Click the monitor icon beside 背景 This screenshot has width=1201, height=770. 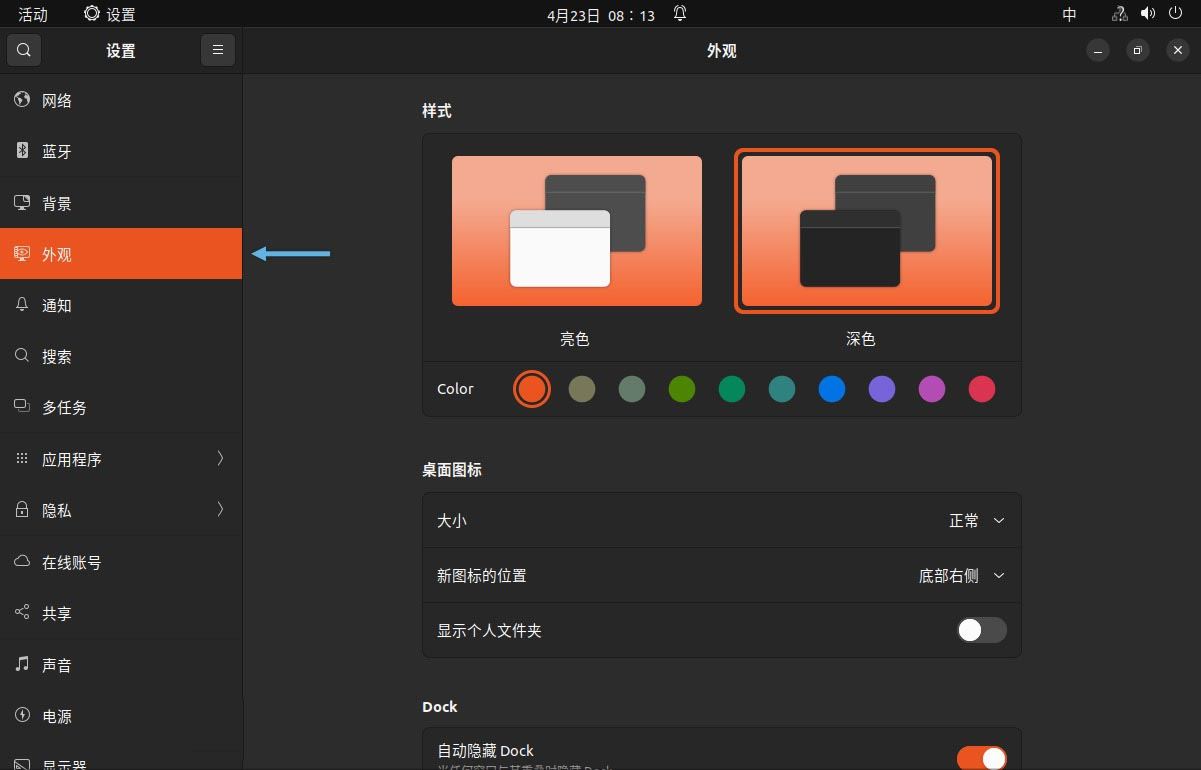coord(22,203)
